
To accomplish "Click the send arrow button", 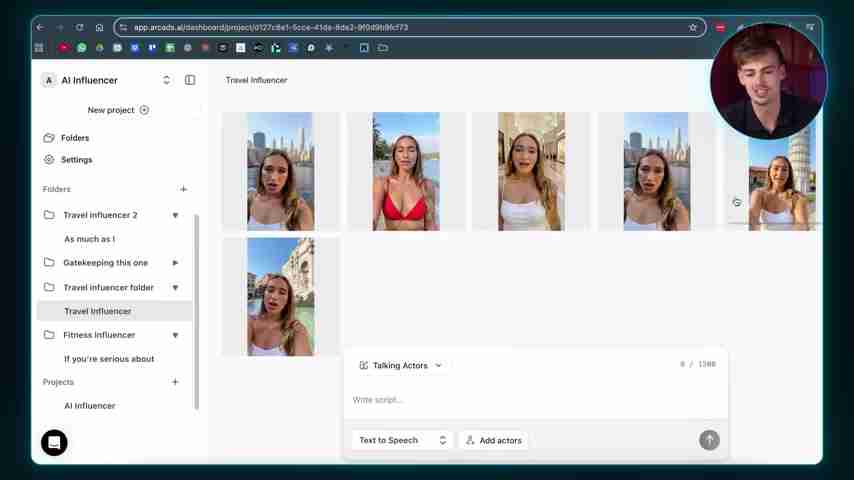I will point(709,440).
